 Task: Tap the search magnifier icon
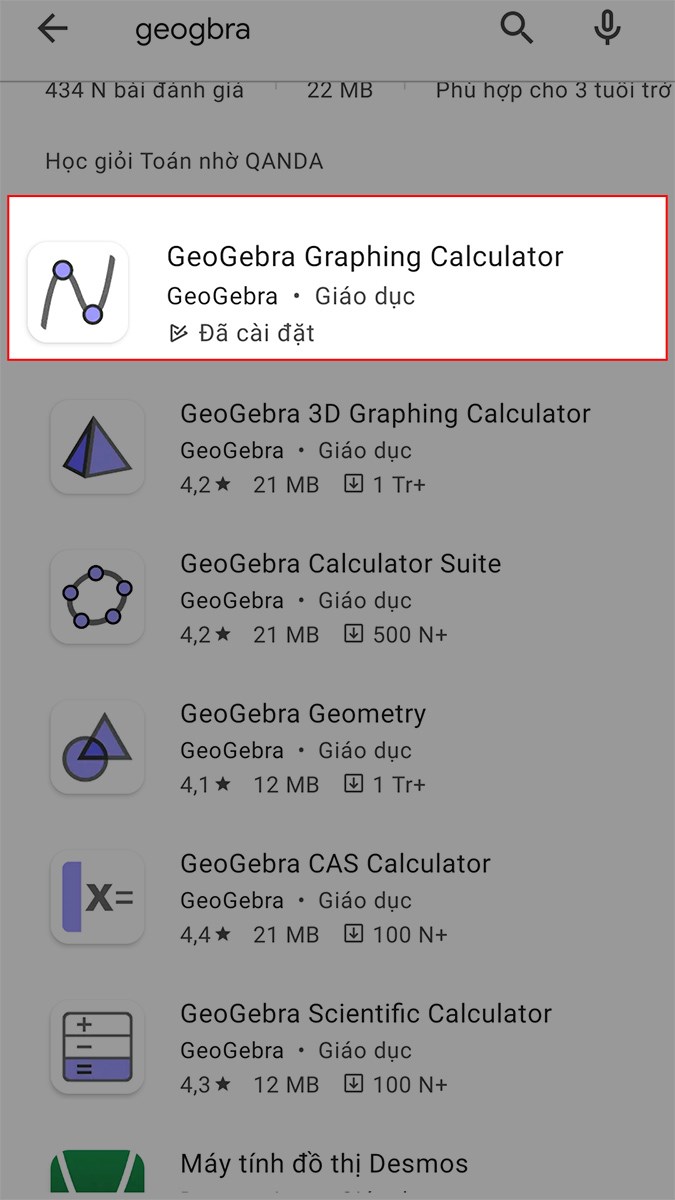pyautogui.click(x=517, y=29)
